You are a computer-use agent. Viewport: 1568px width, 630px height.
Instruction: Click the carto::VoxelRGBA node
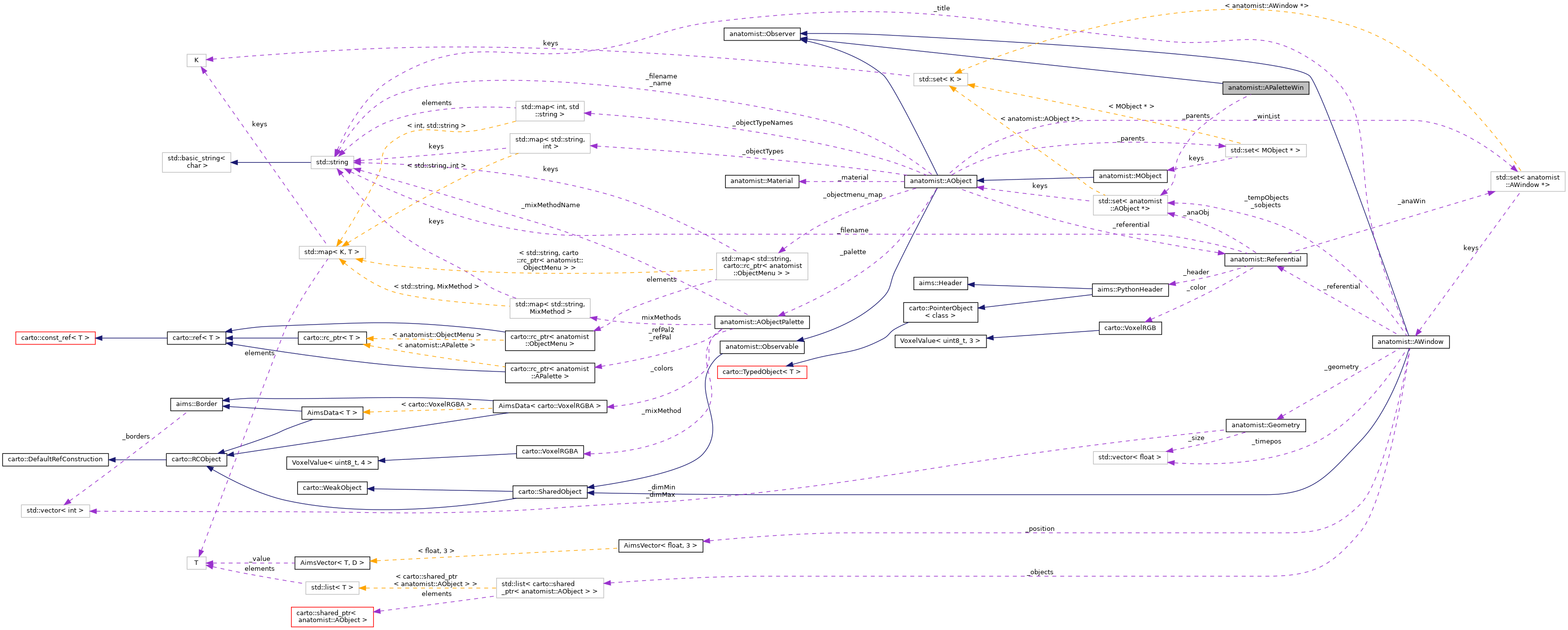[x=549, y=451]
